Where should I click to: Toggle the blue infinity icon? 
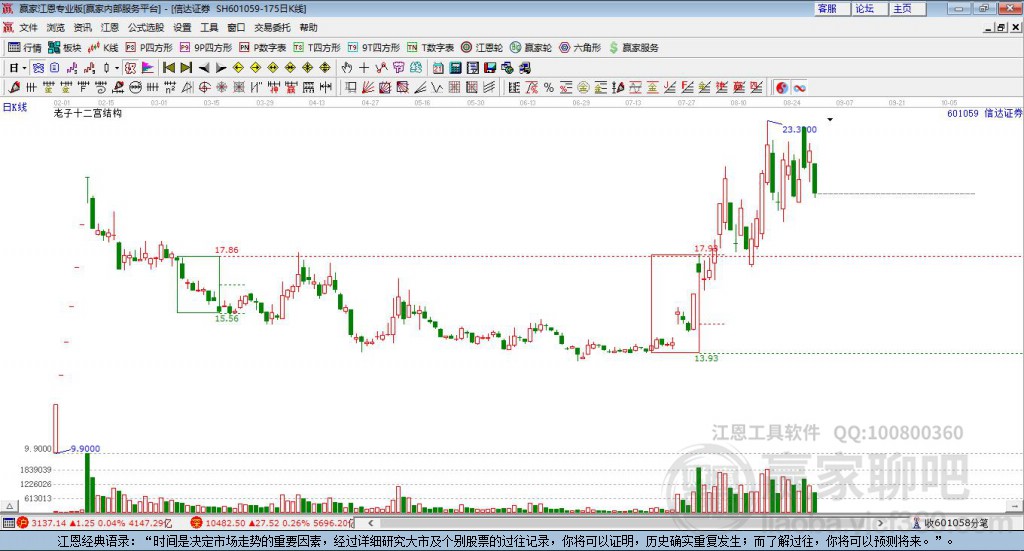click(799, 87)
